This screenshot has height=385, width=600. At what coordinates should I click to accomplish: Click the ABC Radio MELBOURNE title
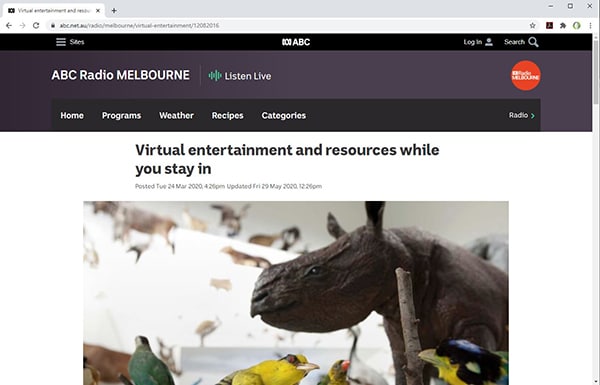pyautogui.click(x=121, y=75)
